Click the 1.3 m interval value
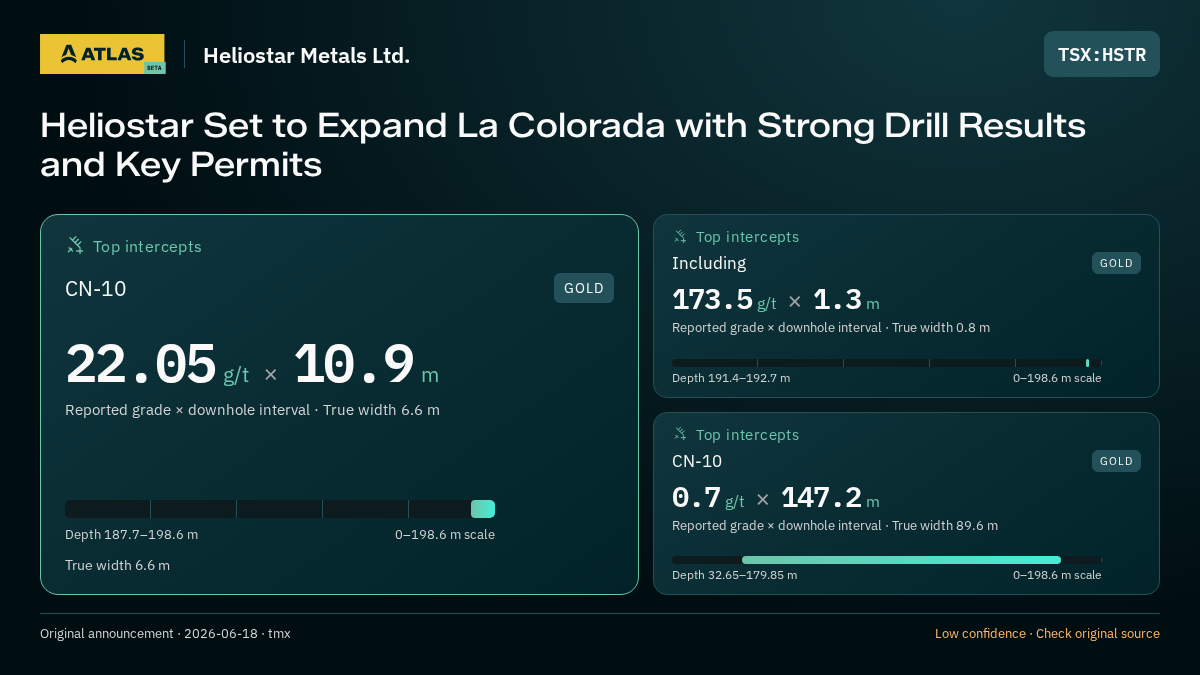This screenshot has height=675, width=1200. (x=846, y=300)
